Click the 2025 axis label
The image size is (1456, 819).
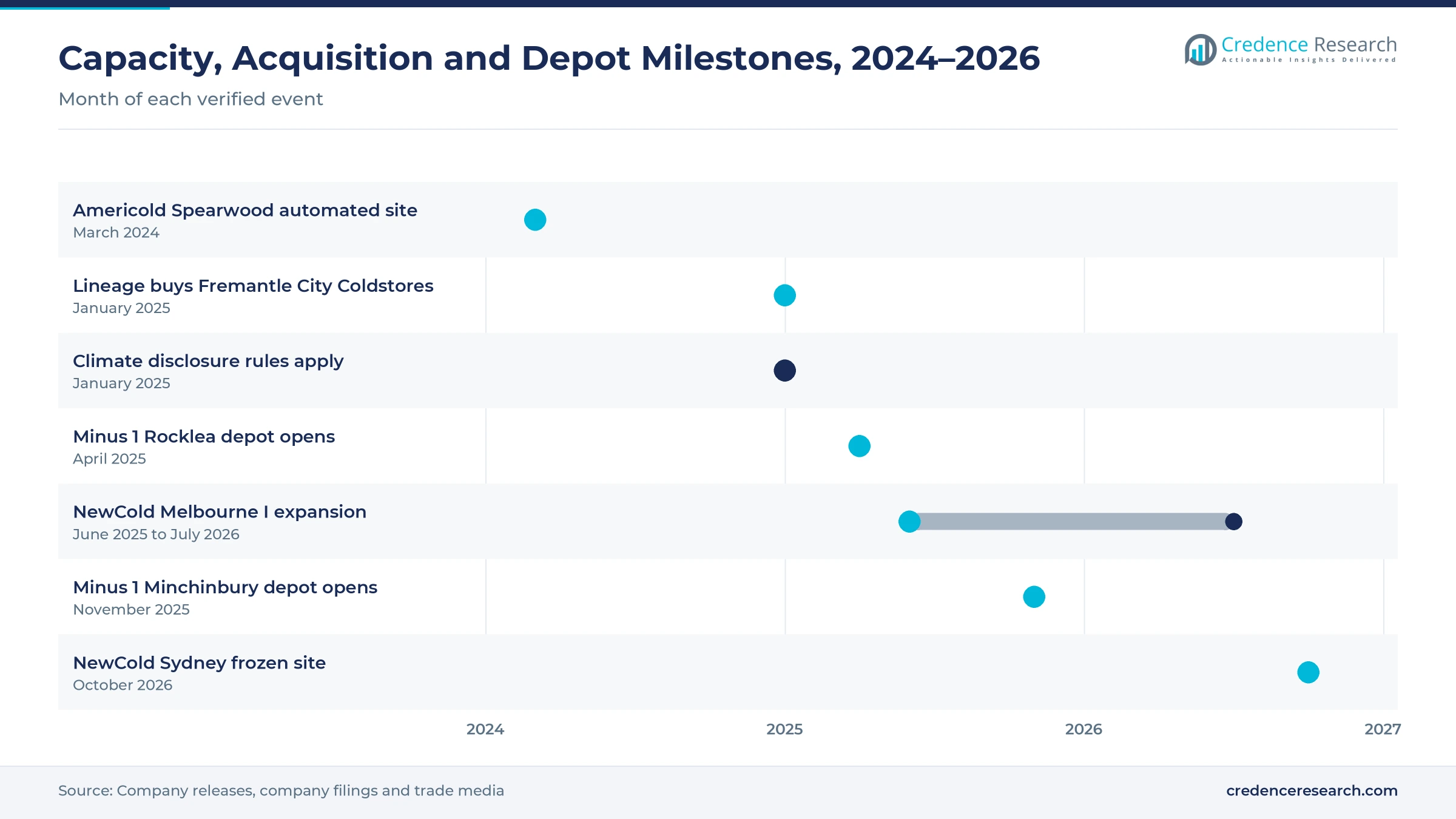tap(784, 729)
